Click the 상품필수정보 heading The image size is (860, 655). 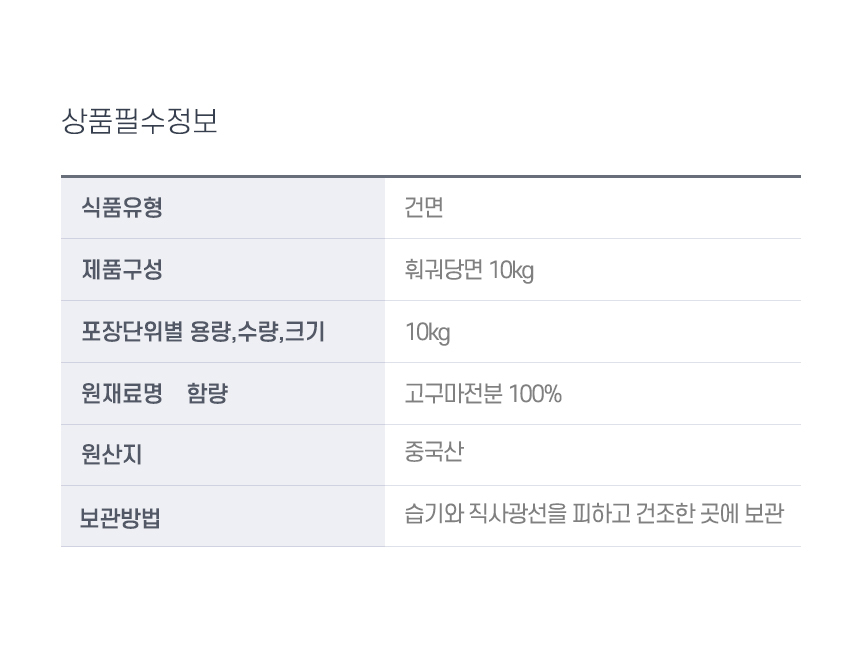click(139, 121)
